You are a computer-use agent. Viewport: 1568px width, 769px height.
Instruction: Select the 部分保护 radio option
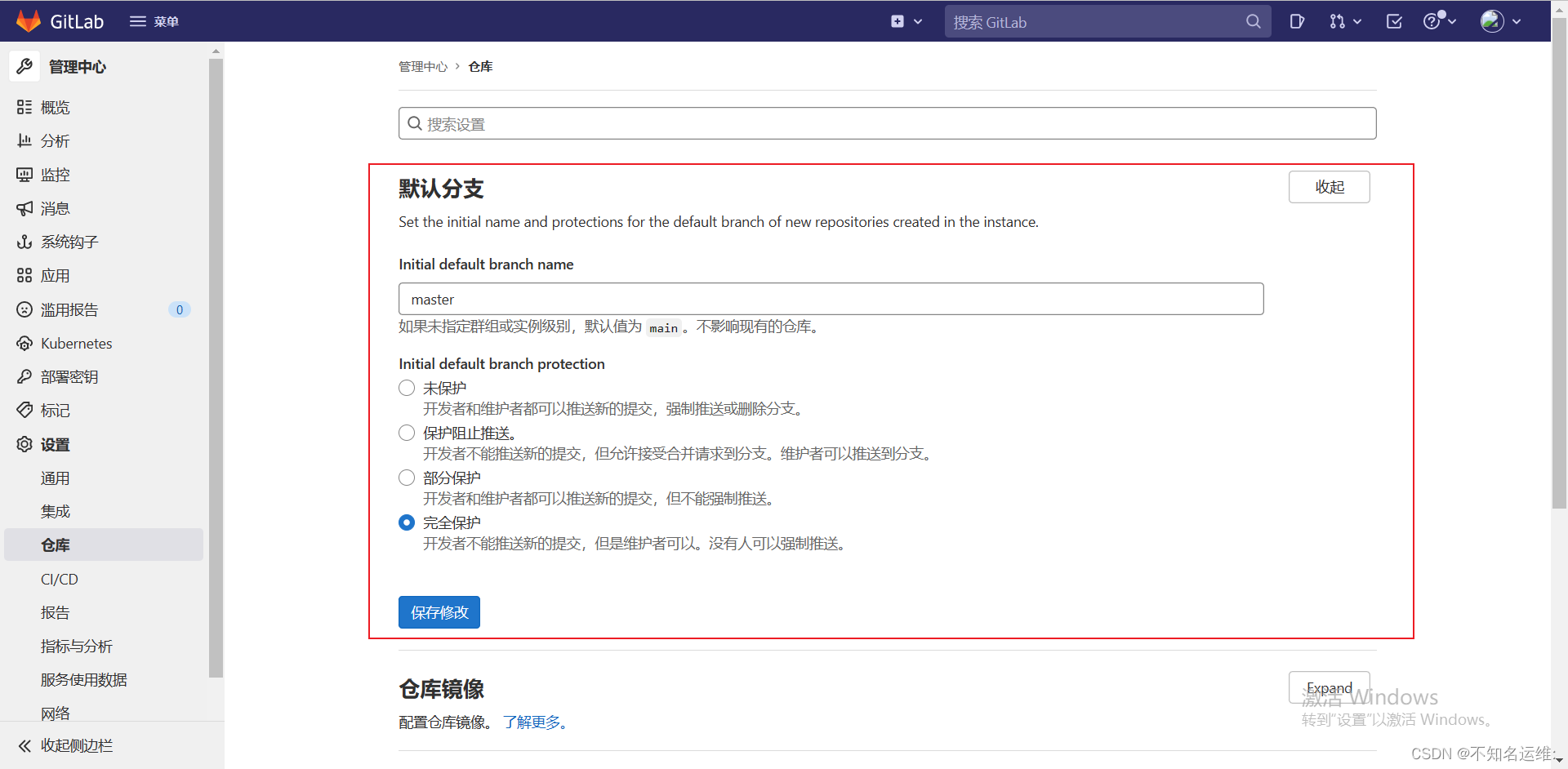407,478
